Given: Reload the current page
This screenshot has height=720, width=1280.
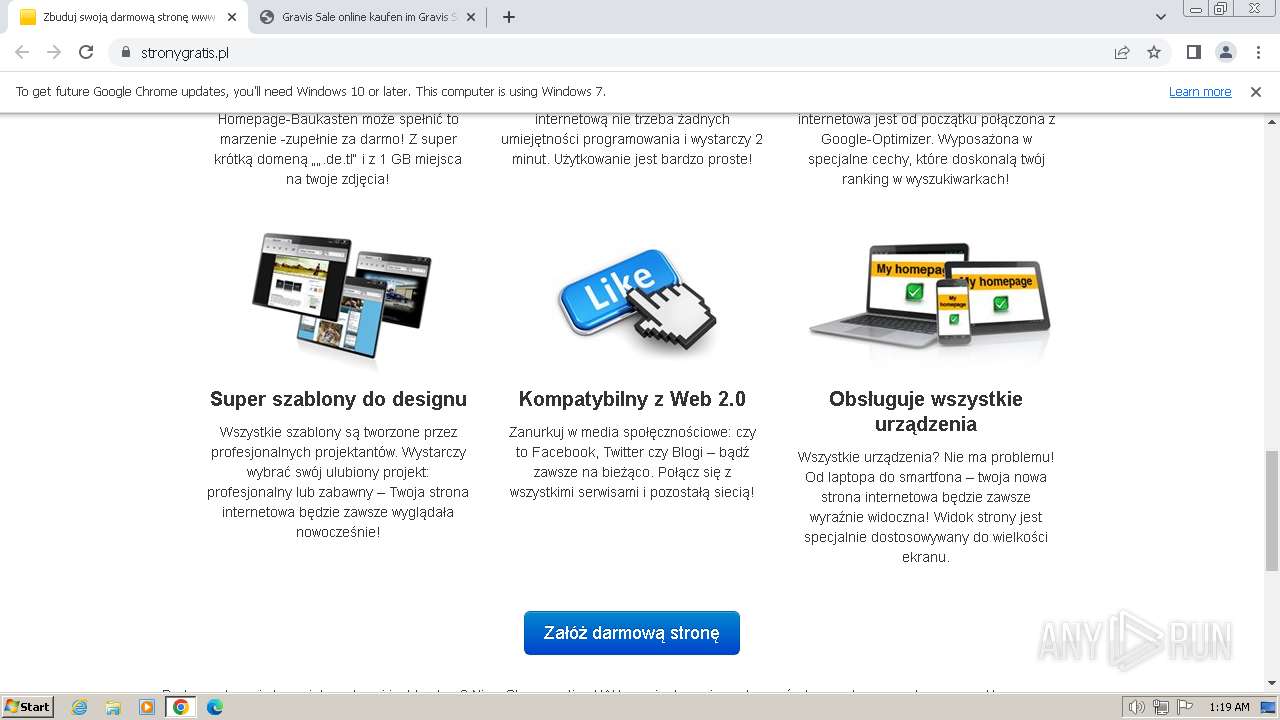Looking at the screenshot, I should tap(86, 52).
